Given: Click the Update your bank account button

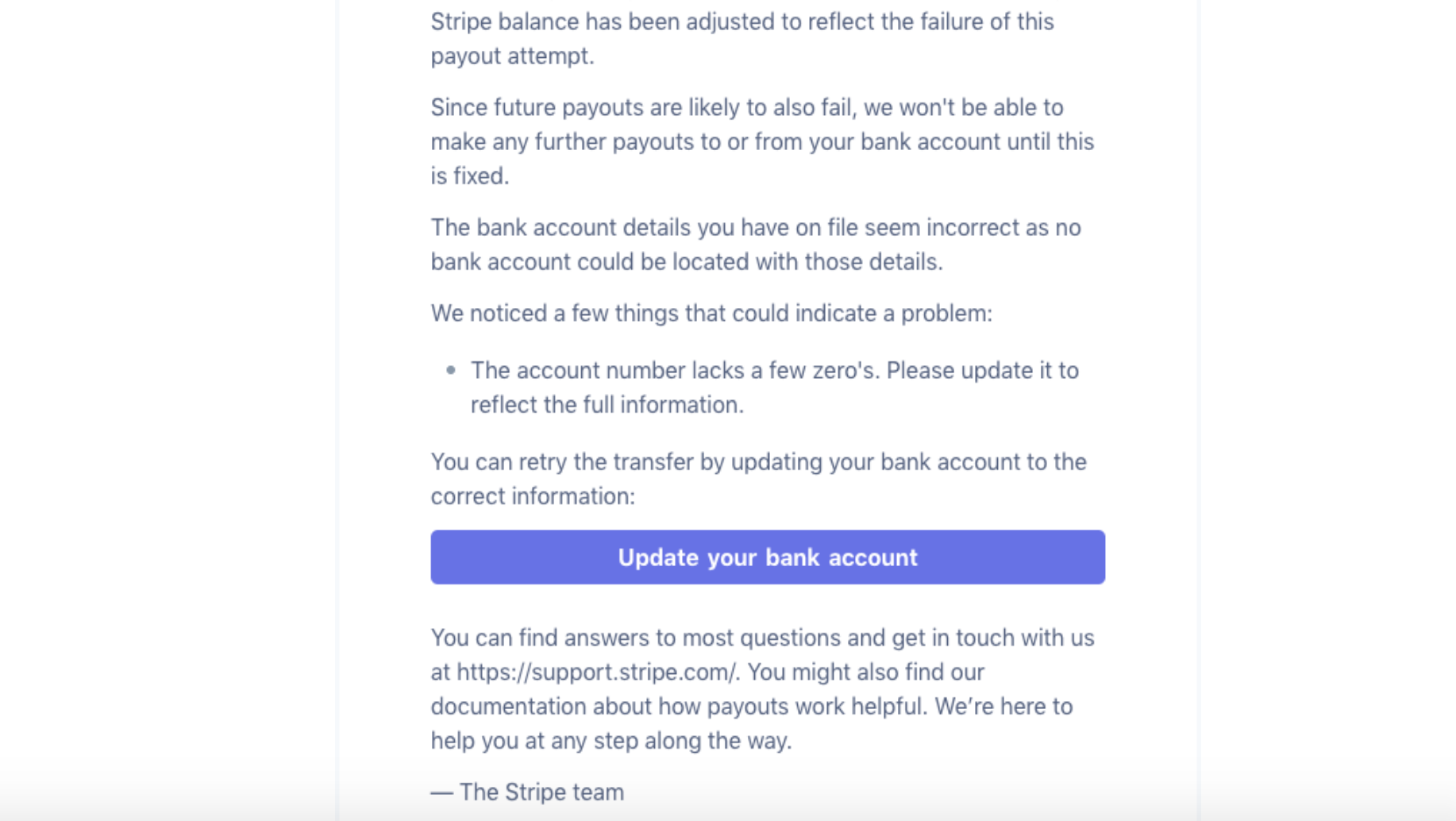Looking at the screenshot, I should tap(768, 557).
